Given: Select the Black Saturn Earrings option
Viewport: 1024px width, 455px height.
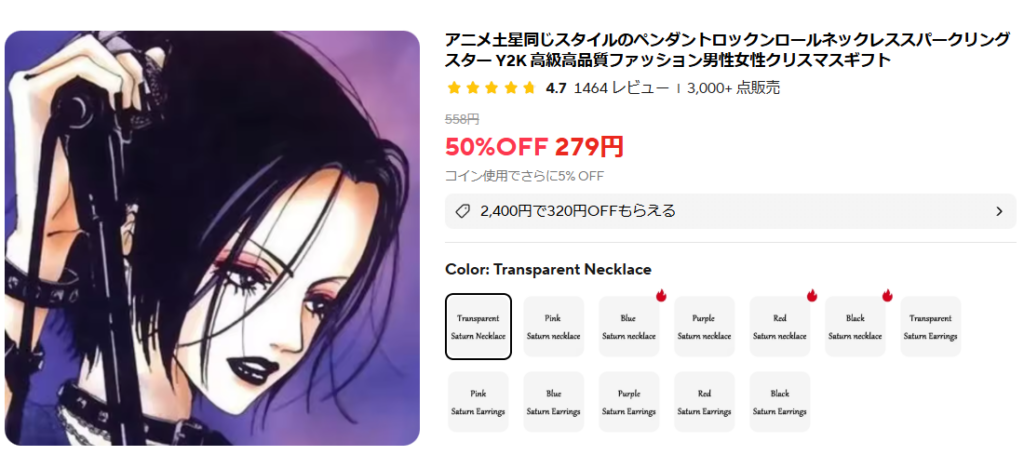Looking at the screenshot, I should 780,401.
